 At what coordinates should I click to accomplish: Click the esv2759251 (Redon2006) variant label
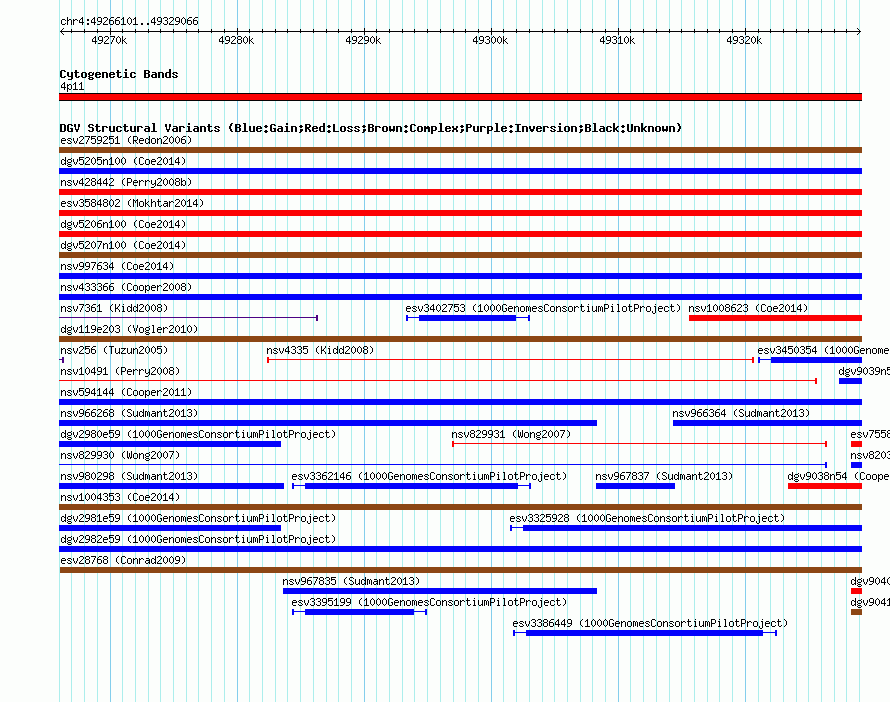tap(126, 140)
